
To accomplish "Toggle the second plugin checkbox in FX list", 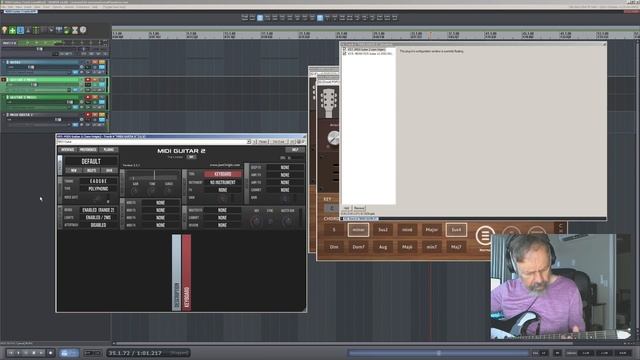I will pos(344,53).
